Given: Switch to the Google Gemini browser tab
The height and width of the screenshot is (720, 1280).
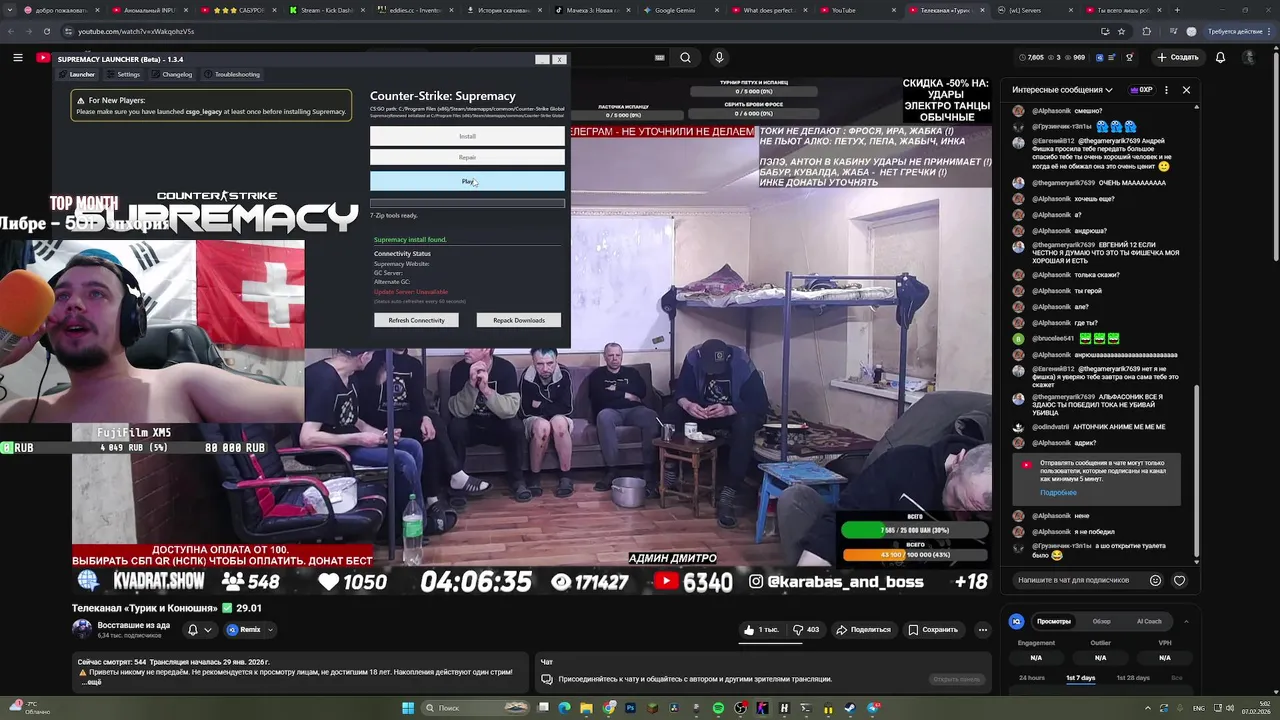Looking at the screenshot, I should point(683,10).
